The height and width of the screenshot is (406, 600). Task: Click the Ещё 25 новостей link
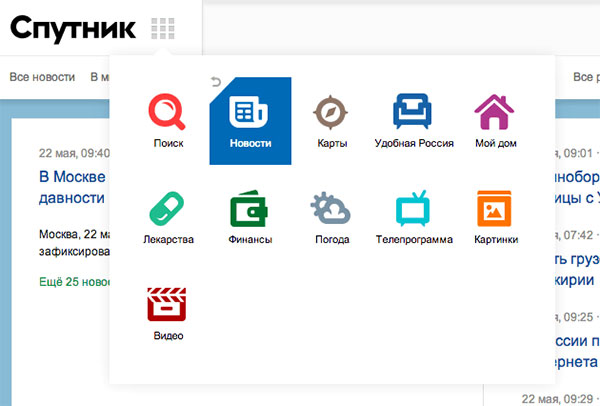pos(74,285)
